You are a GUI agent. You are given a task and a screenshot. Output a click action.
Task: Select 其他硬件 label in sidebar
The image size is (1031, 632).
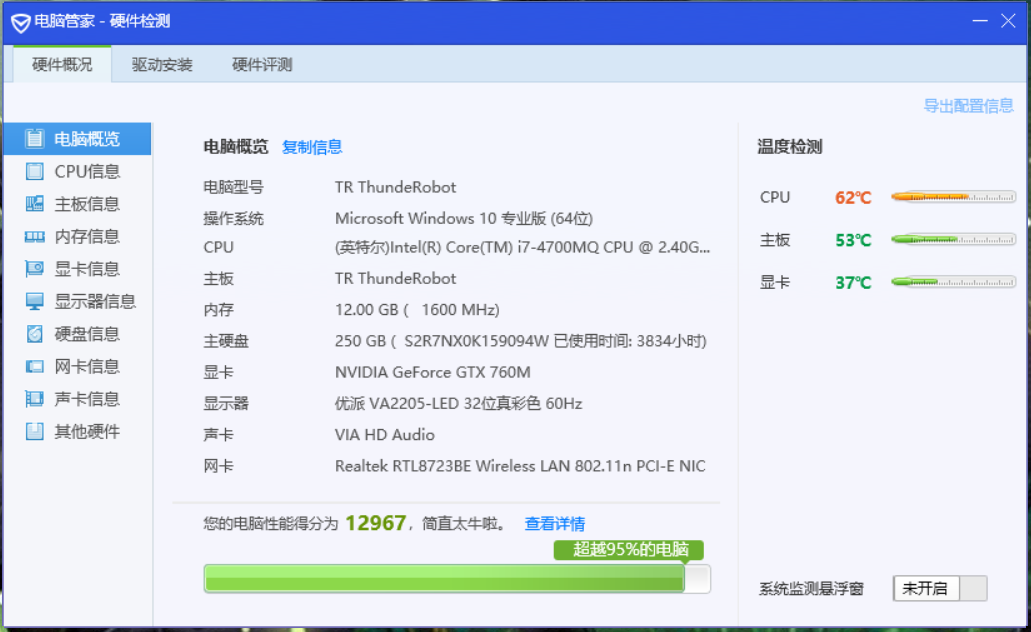click(87, 431)
